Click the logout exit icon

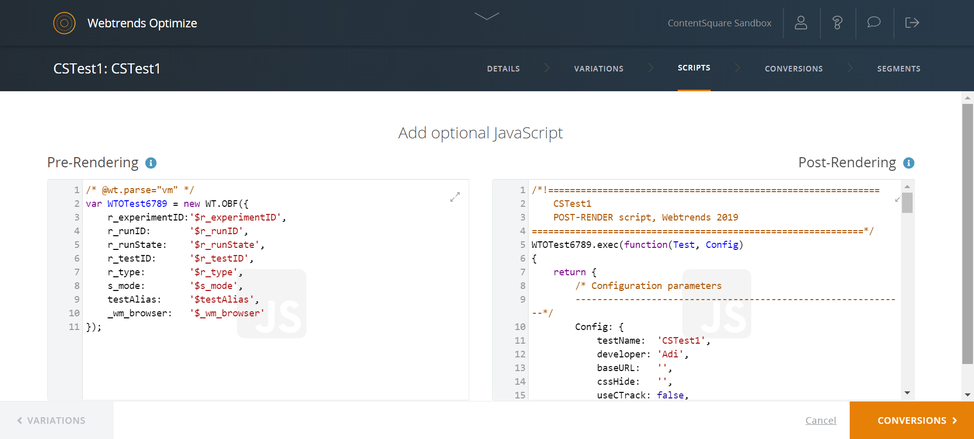(x=912, y=23)
